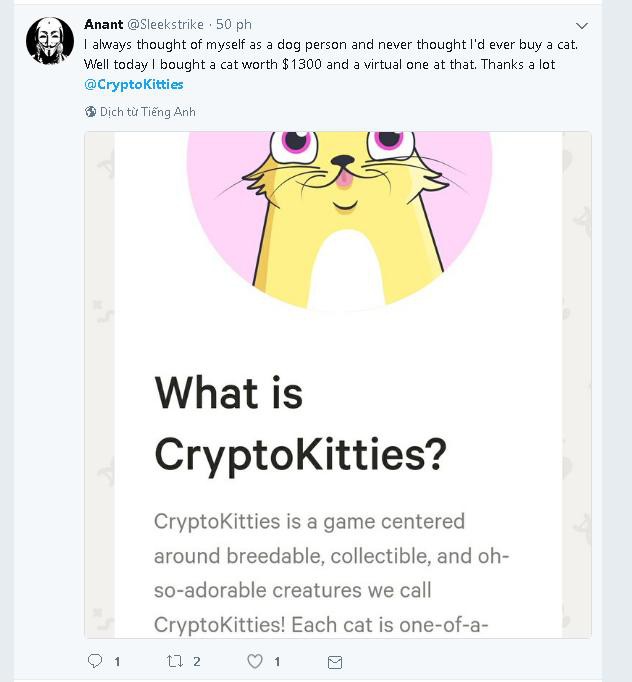Visit the @Sleekstrike handle

[165, 24]
